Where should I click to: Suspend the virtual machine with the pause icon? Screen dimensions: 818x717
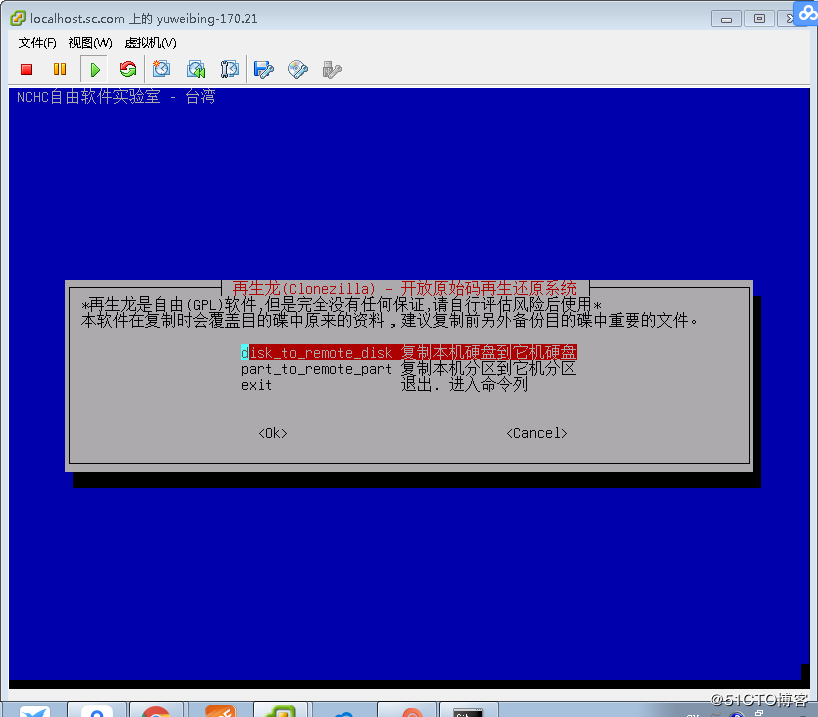(60, 69)
